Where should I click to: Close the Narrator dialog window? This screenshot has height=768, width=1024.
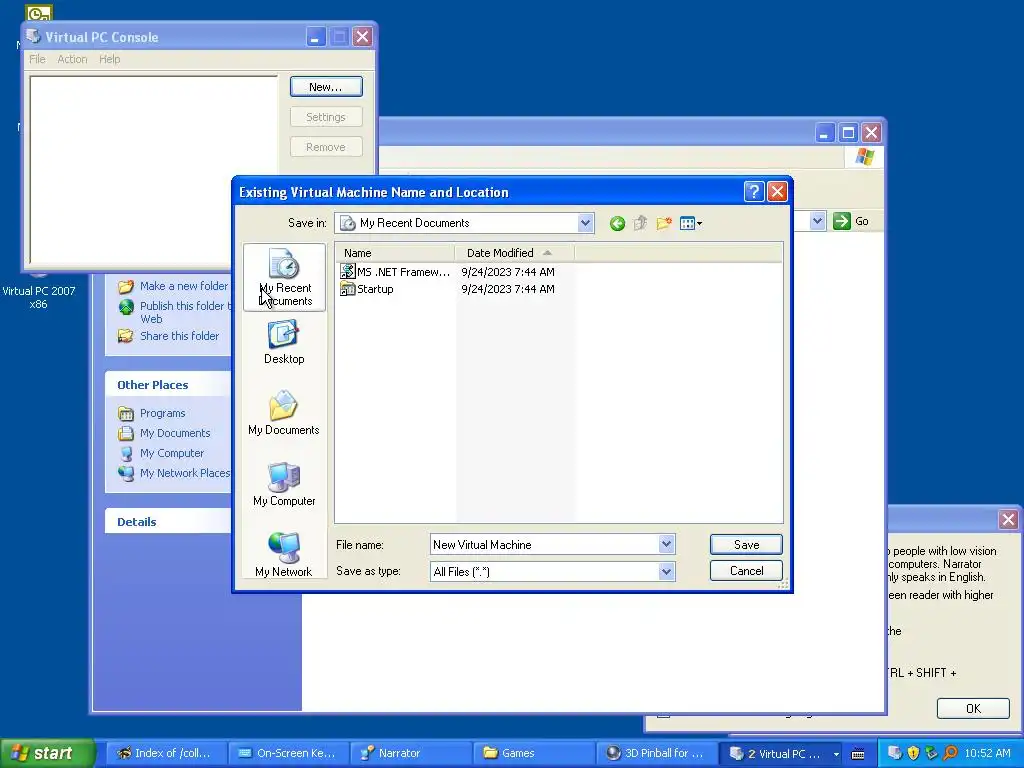point(1008,520)
